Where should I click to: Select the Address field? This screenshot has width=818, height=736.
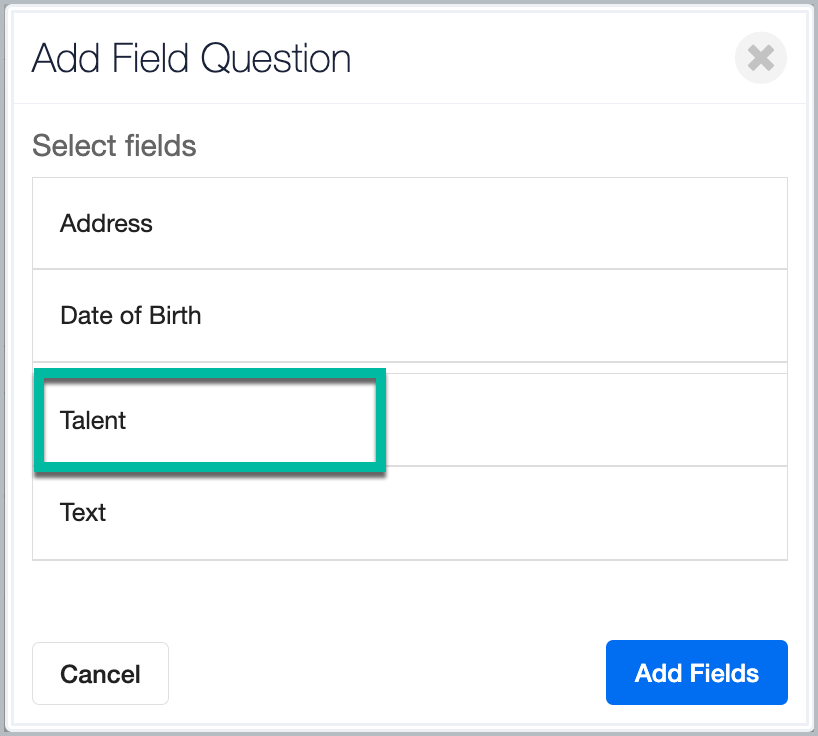coord(409,223)
